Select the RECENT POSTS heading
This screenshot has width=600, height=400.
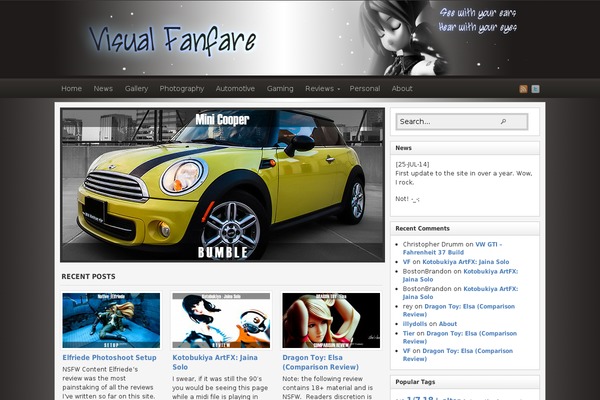88,276
